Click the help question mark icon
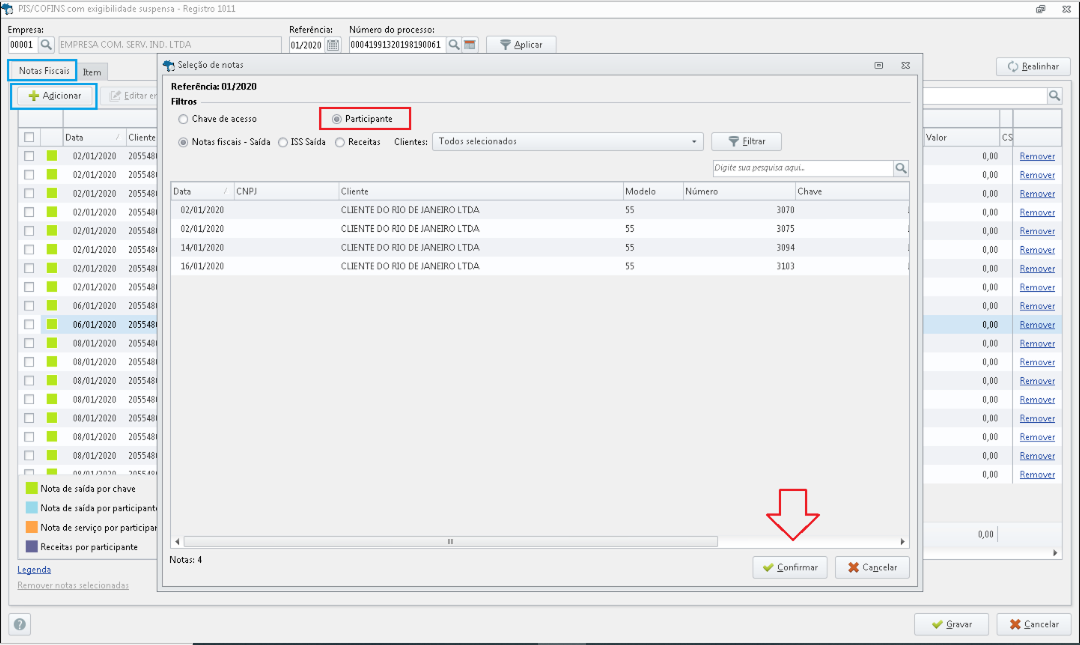The image size is (1080, 645). pos(20,624)
